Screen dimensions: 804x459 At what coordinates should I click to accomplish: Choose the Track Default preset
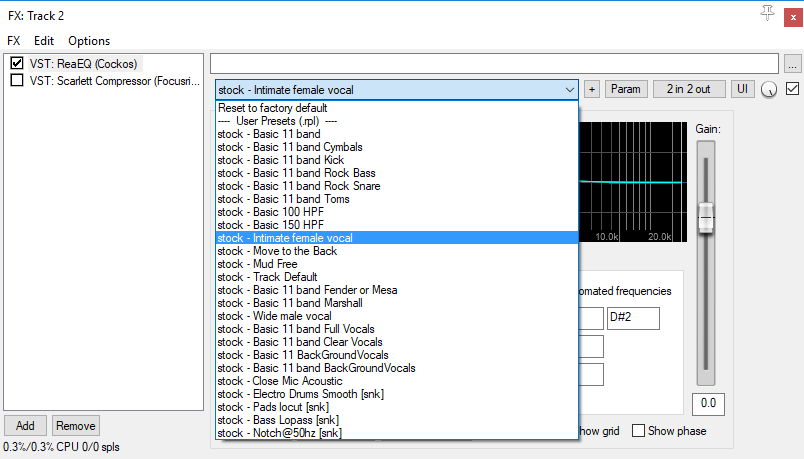coord(397,277)
